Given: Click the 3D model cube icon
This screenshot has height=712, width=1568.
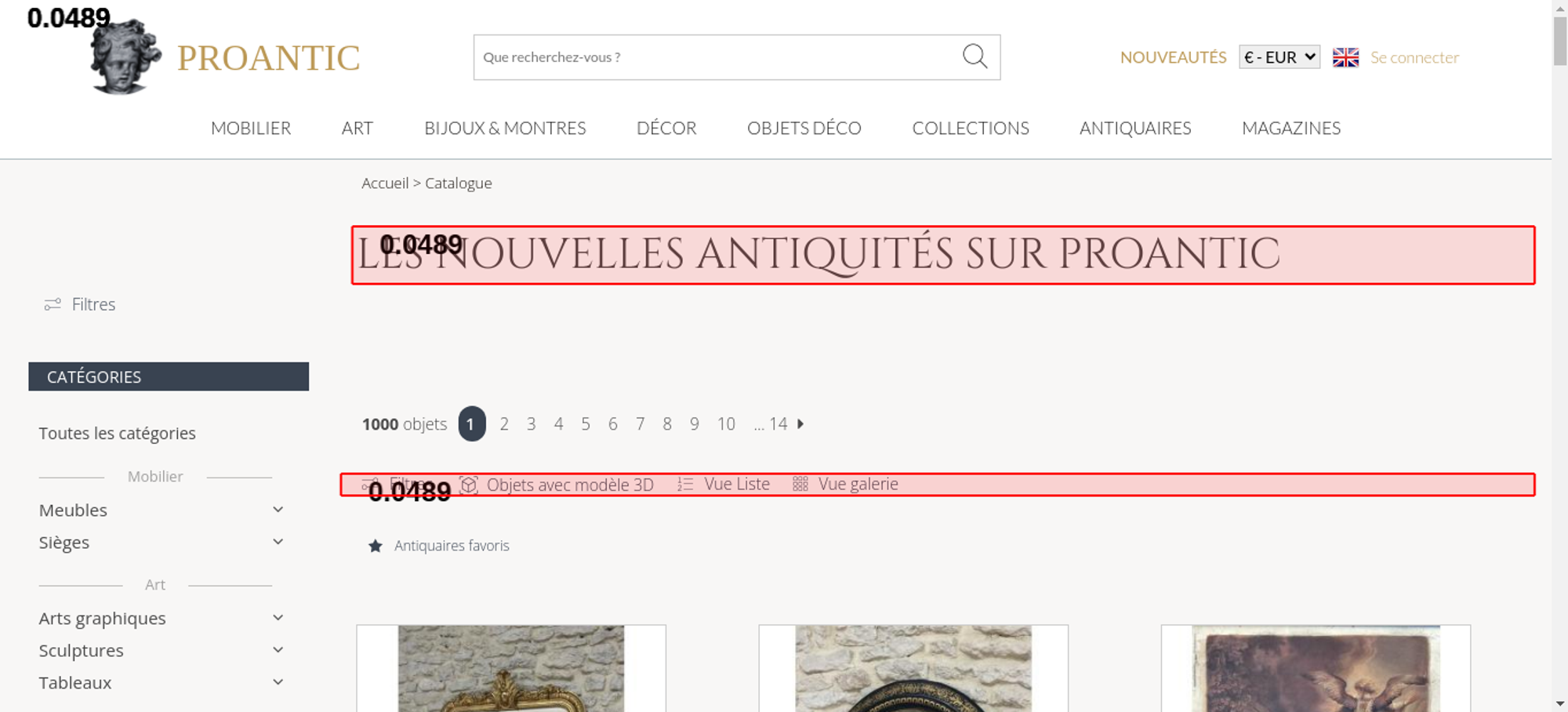Looking at the screenshot, I should point(469,485).
